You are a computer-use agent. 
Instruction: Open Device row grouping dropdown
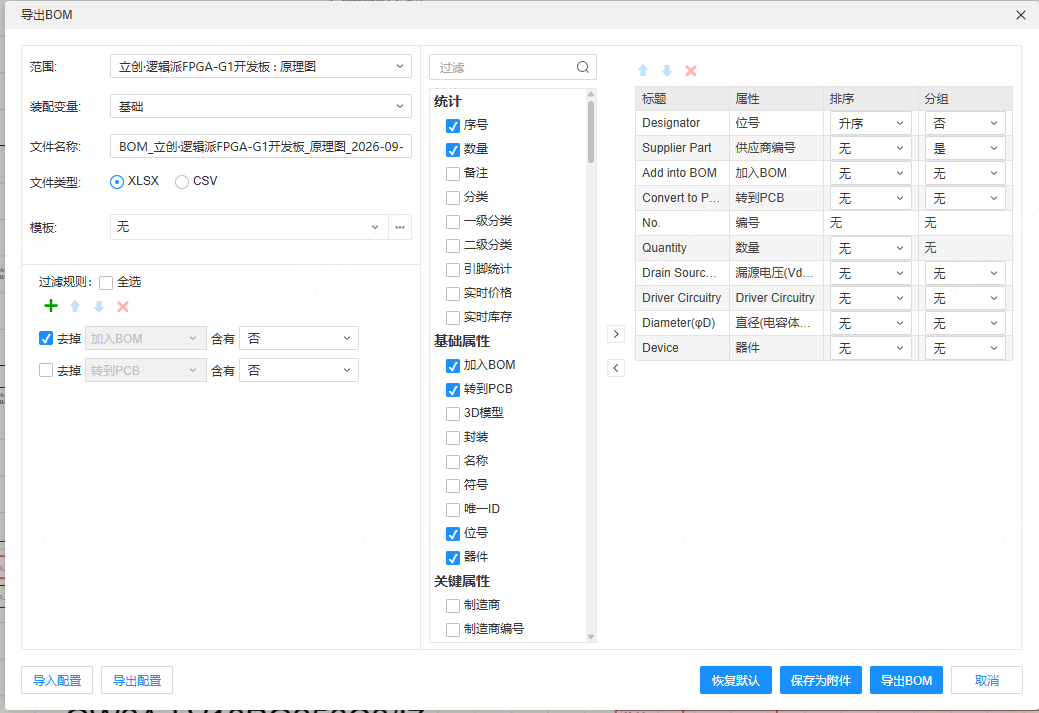tap(965, 348)
